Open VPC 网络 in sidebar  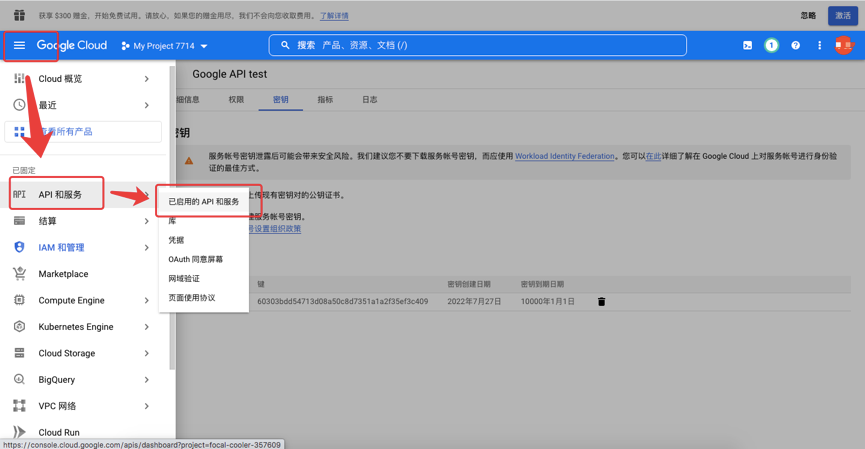[x=57, y=406]
